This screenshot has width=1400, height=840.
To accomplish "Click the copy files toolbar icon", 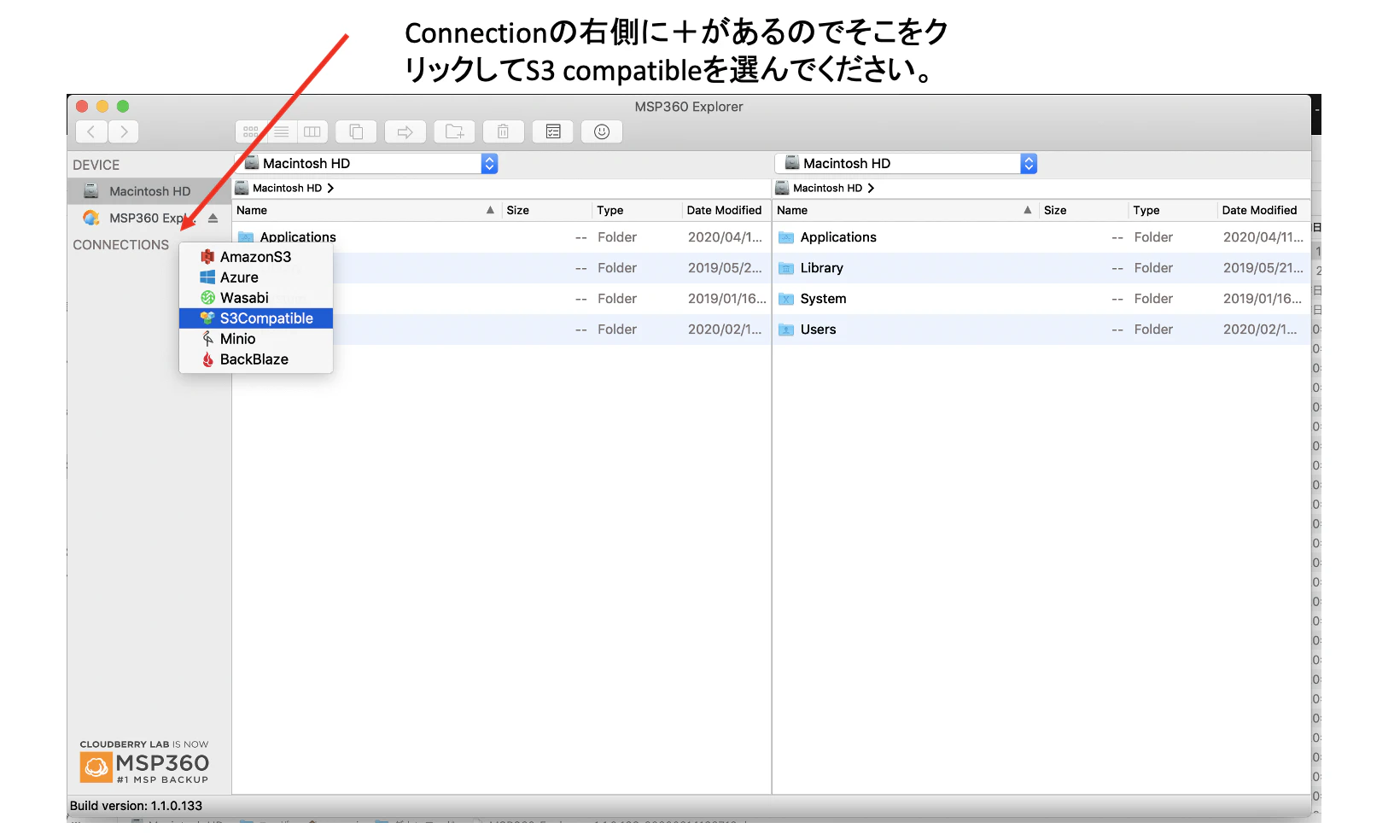I will [356, 131].
